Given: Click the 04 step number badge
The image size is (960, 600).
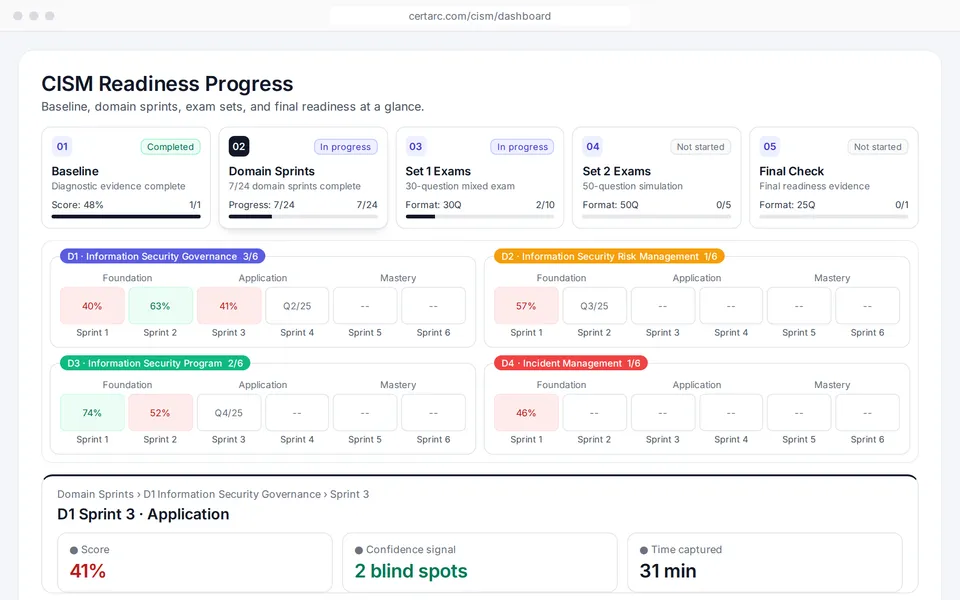Looking at the screenshot, I should click(593, 146).
